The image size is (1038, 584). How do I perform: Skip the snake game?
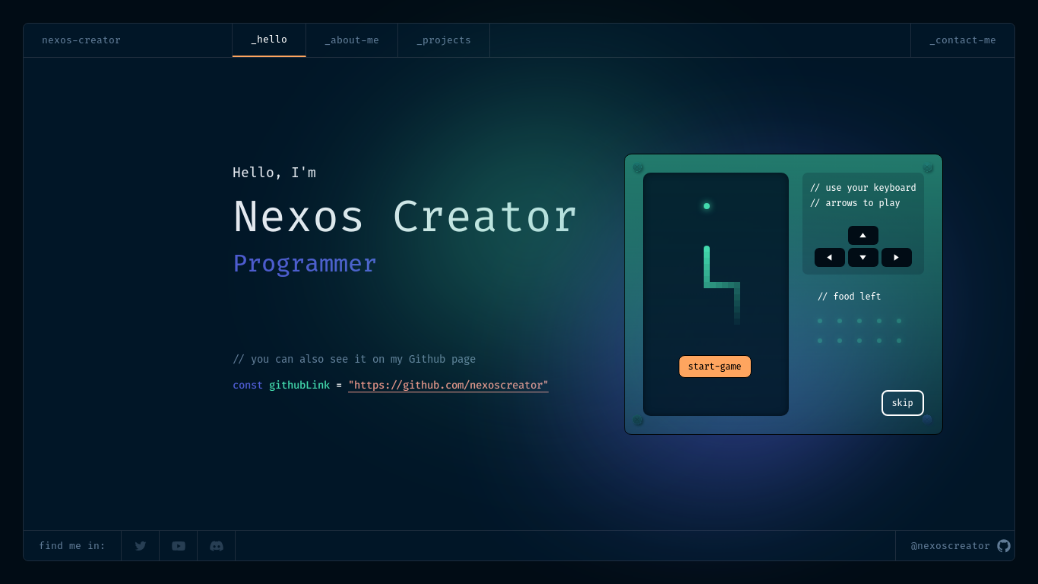[x=902, y=403]
